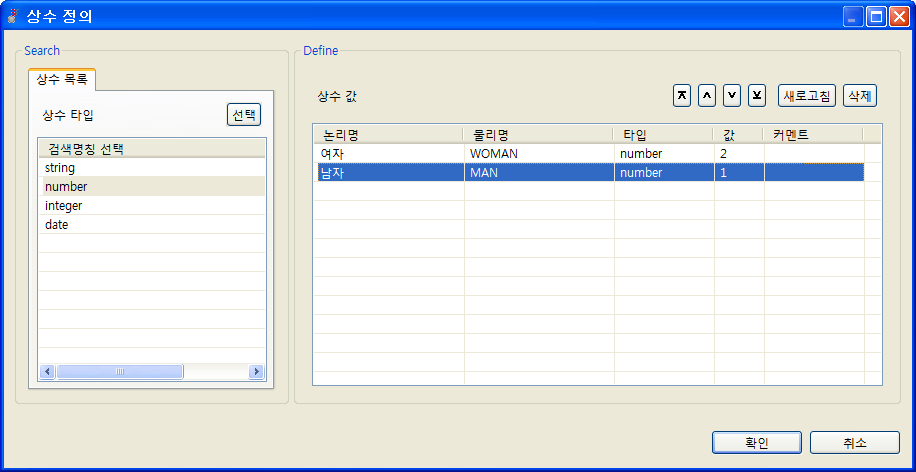This screenshot has width=916, height=472.
Task: Select date in the type list
Action: pos(152,224)
